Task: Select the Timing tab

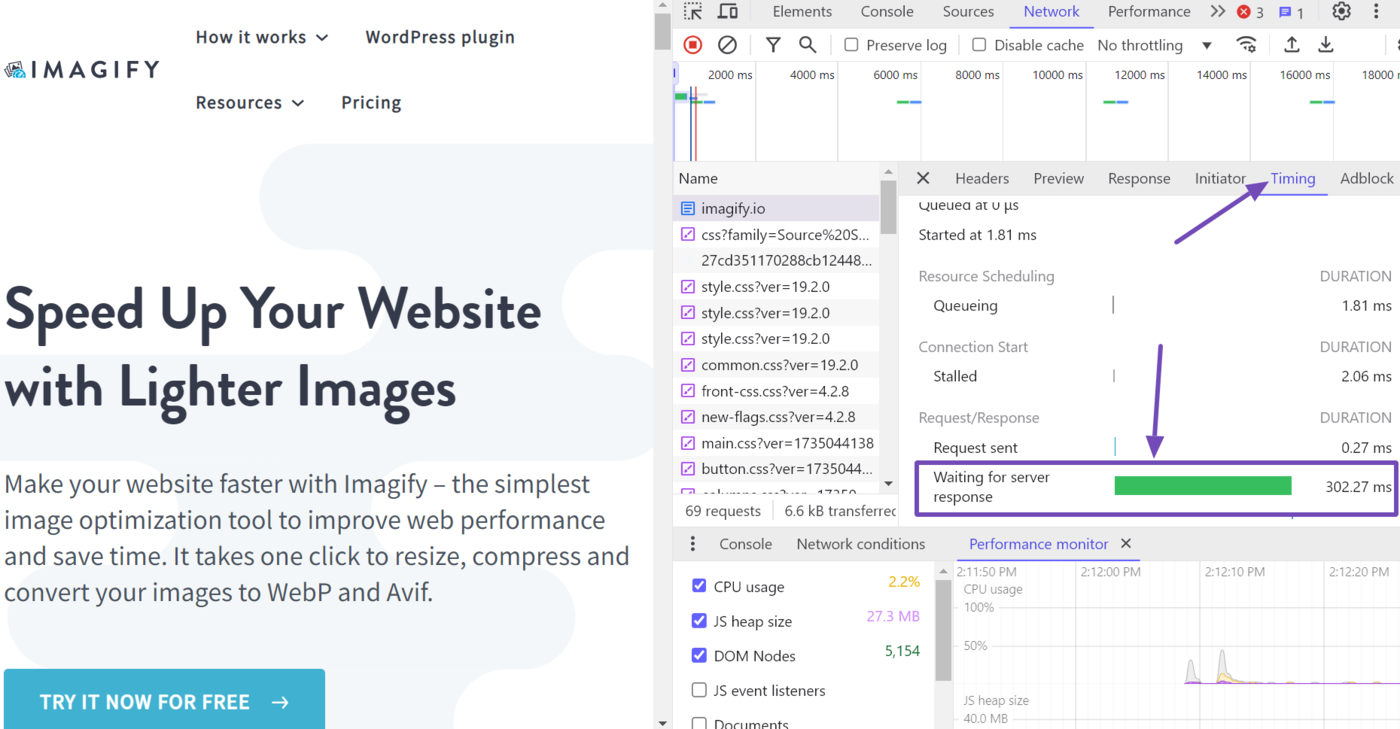Action: (1293, 178)
